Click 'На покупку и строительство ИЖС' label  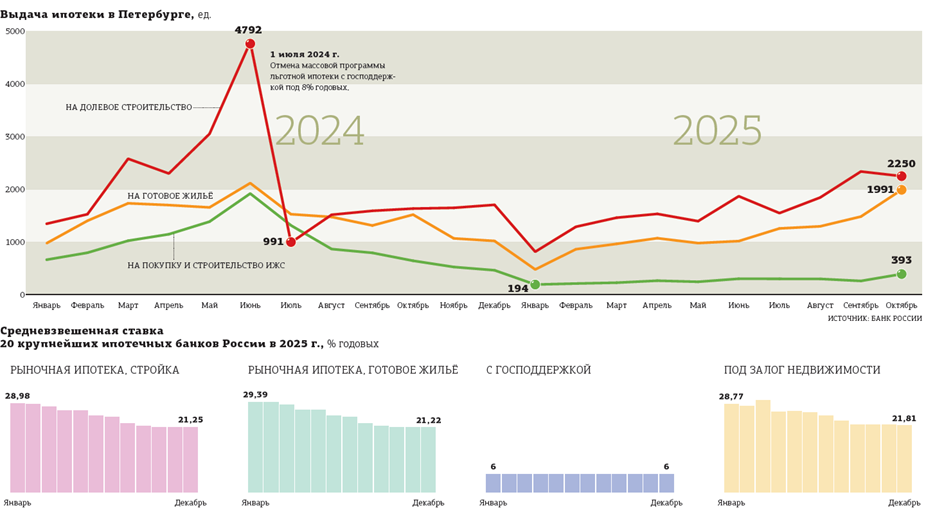pos(206,266)
